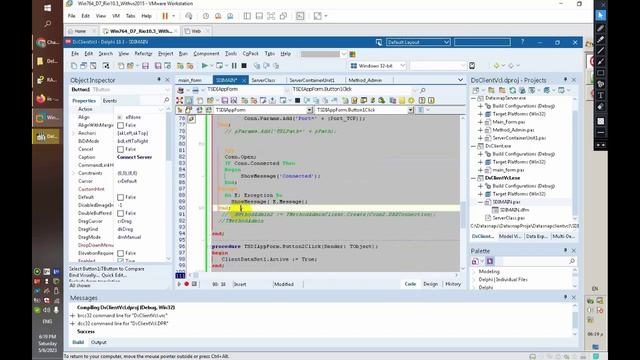Switch to the ServerClass editor tab
Viewport: 640px width, 360px height.
(x=263, y=80)
